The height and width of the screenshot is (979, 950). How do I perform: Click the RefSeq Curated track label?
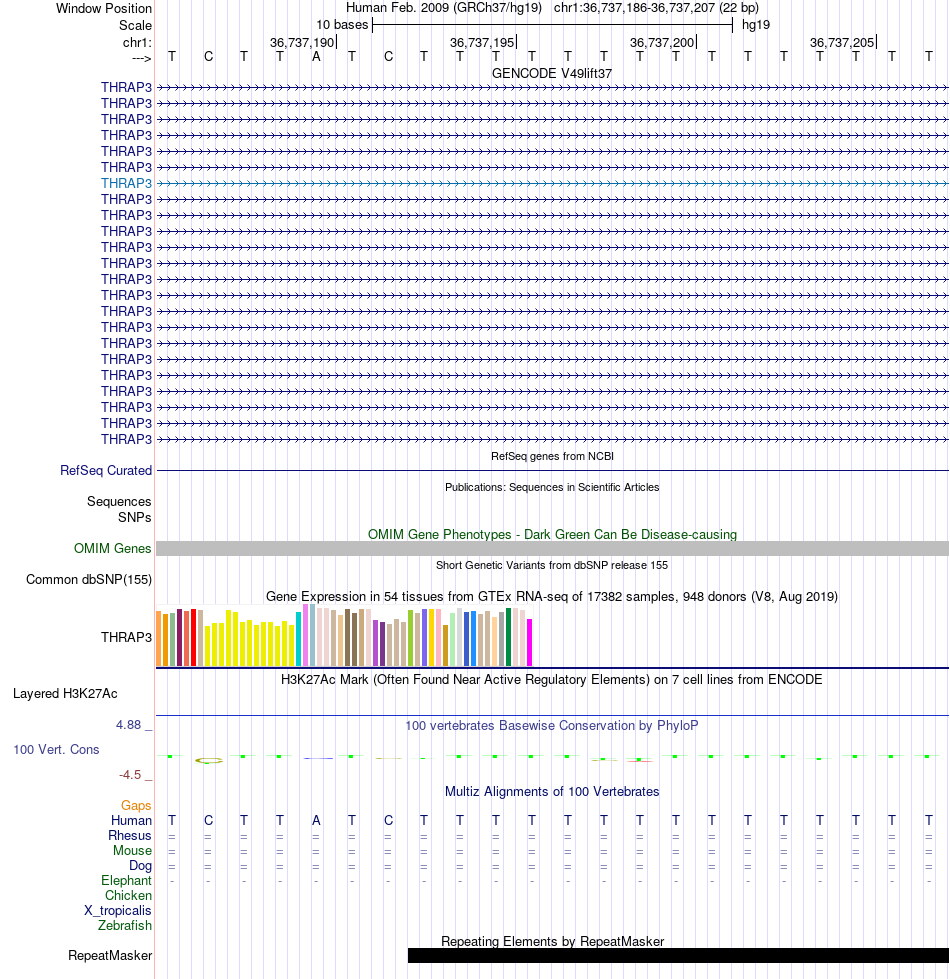click(x=106, y=471)
